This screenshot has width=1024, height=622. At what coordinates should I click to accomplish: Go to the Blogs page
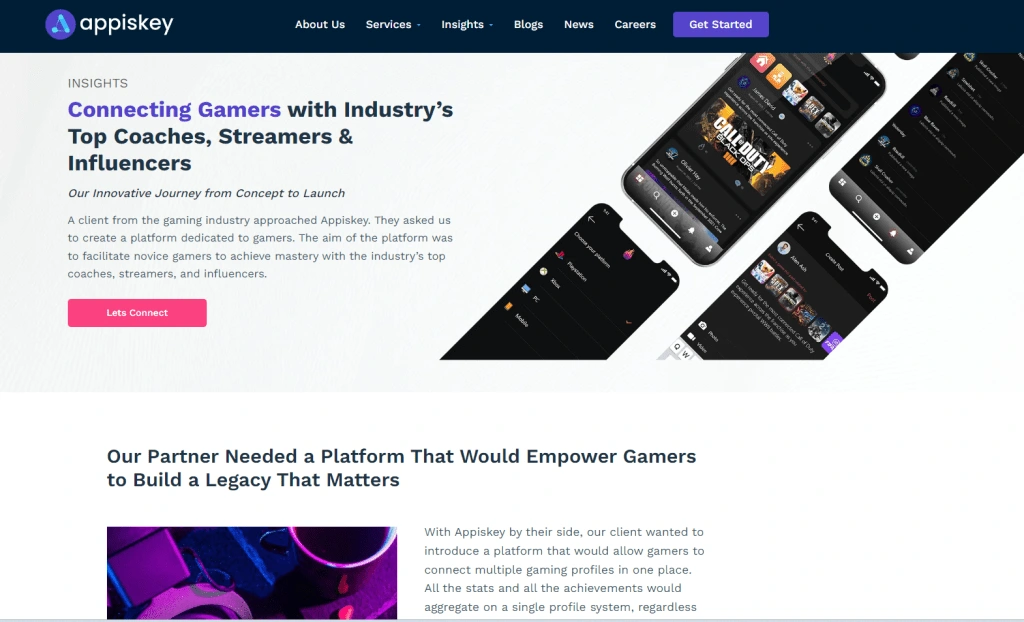click(528, 24)
